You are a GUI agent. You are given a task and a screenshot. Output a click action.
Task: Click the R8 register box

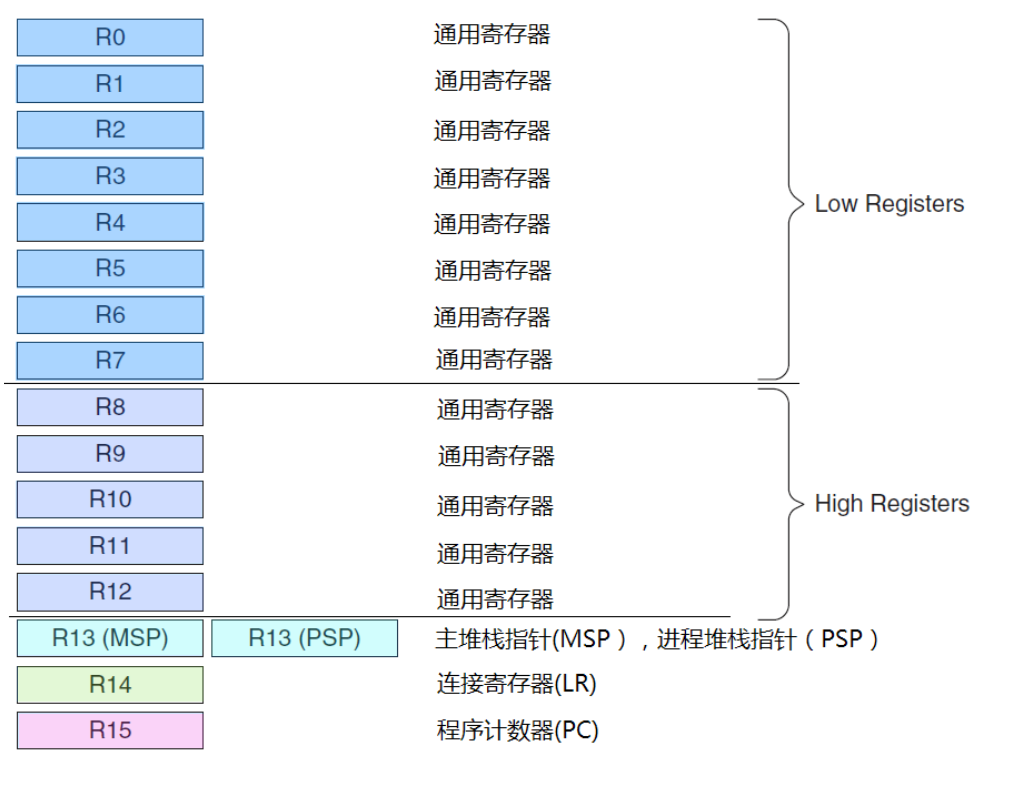[109, 407]
